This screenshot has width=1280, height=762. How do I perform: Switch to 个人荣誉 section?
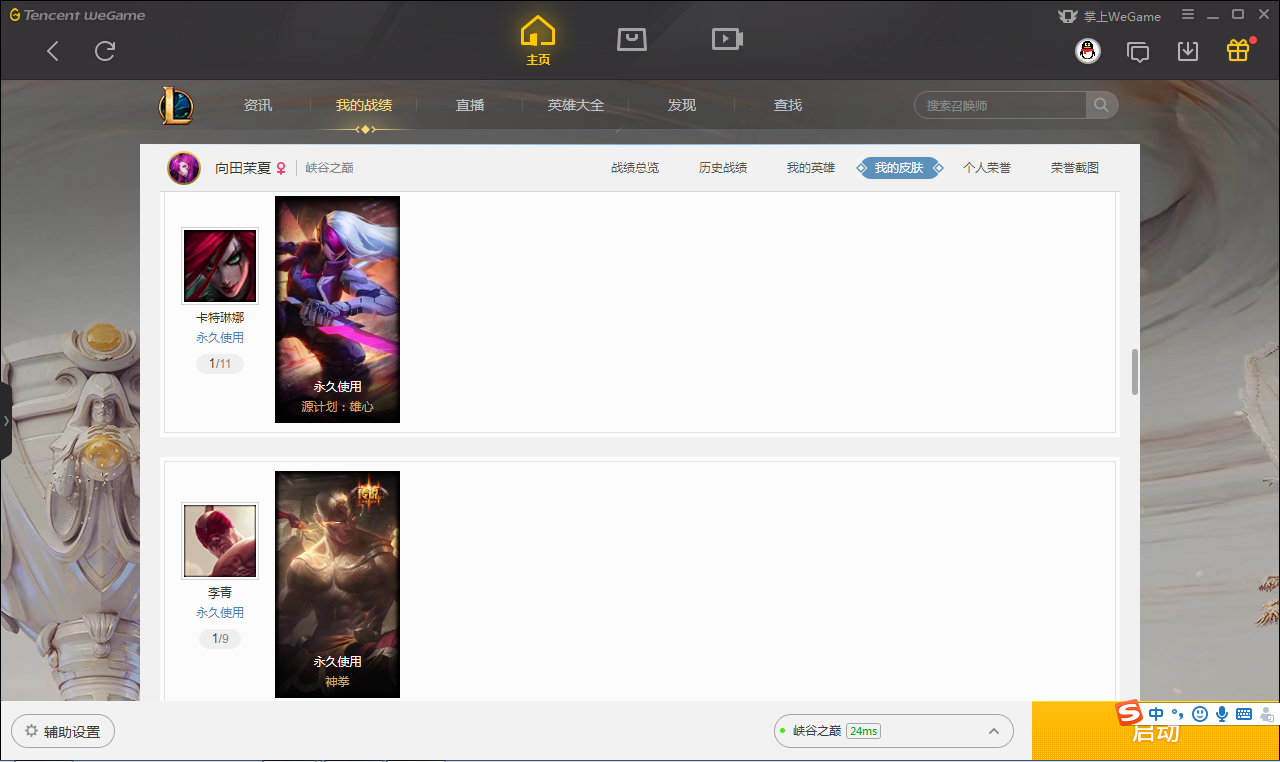pyautogui.click(x=987, y=168)
